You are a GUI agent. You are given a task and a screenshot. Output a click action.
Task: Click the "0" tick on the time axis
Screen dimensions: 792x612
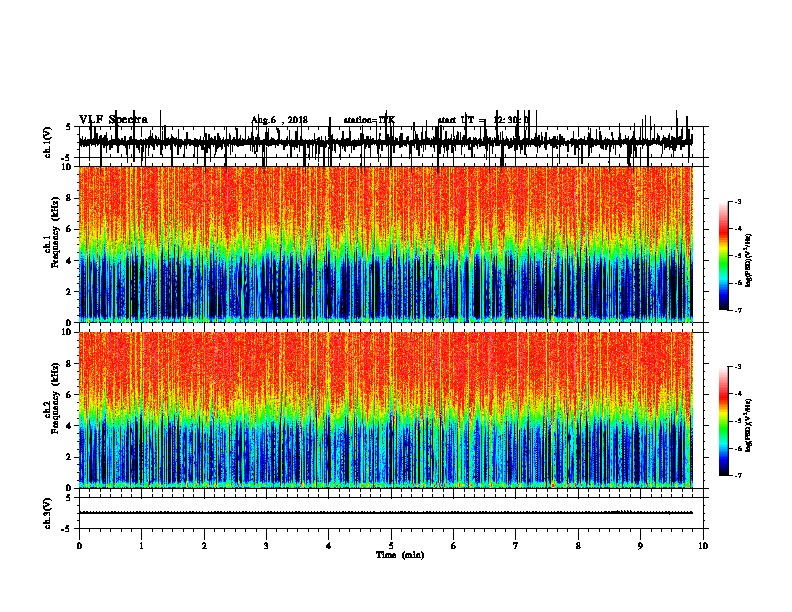coord(79,546)
